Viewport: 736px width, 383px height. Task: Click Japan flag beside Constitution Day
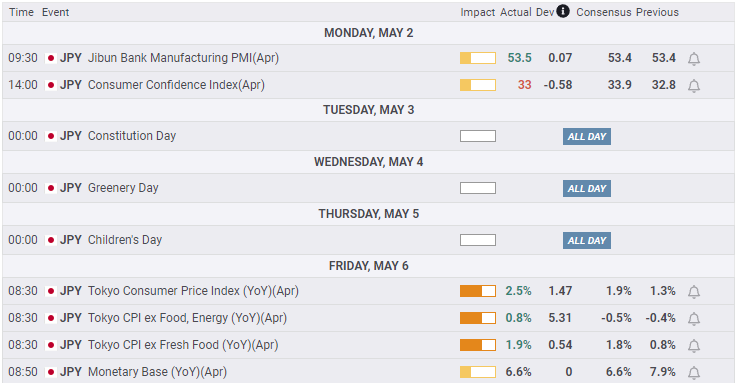(x=51, y=136)
